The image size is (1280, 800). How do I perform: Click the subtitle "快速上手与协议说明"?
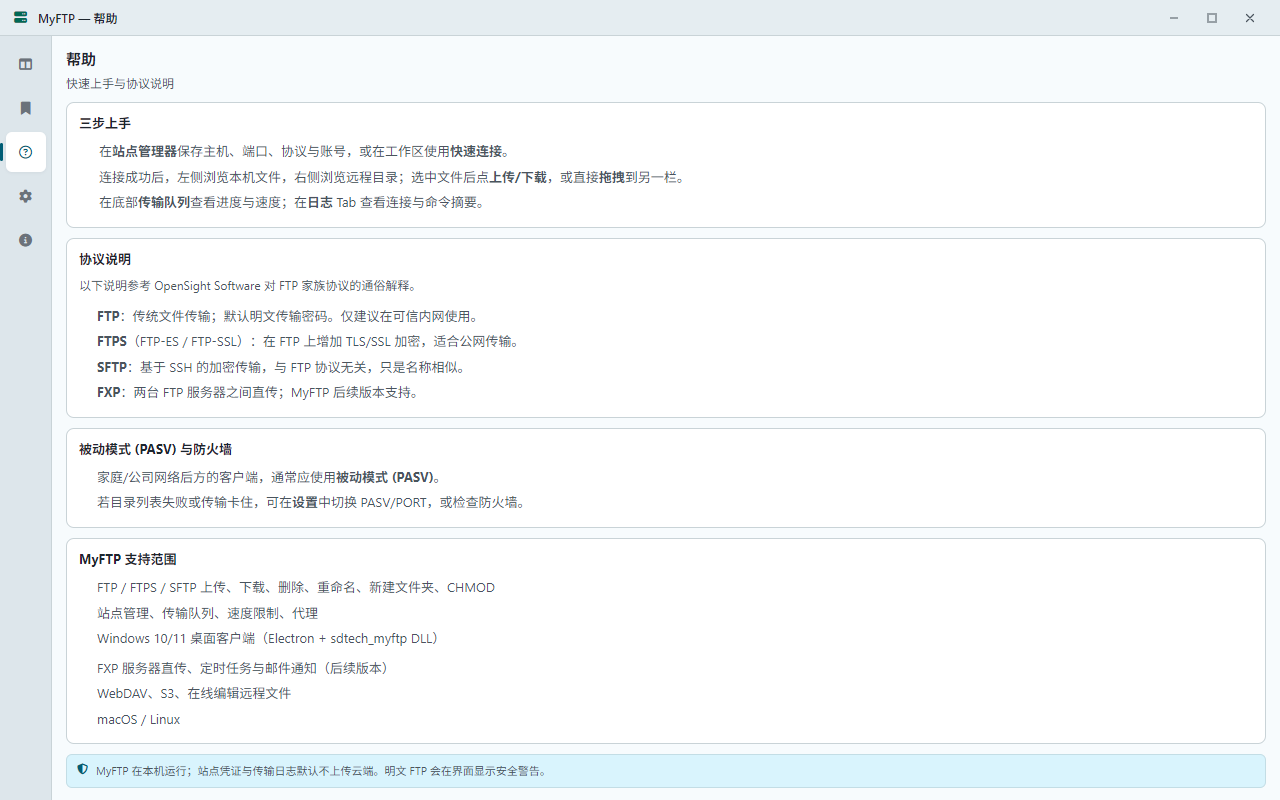tap(120, 84)
